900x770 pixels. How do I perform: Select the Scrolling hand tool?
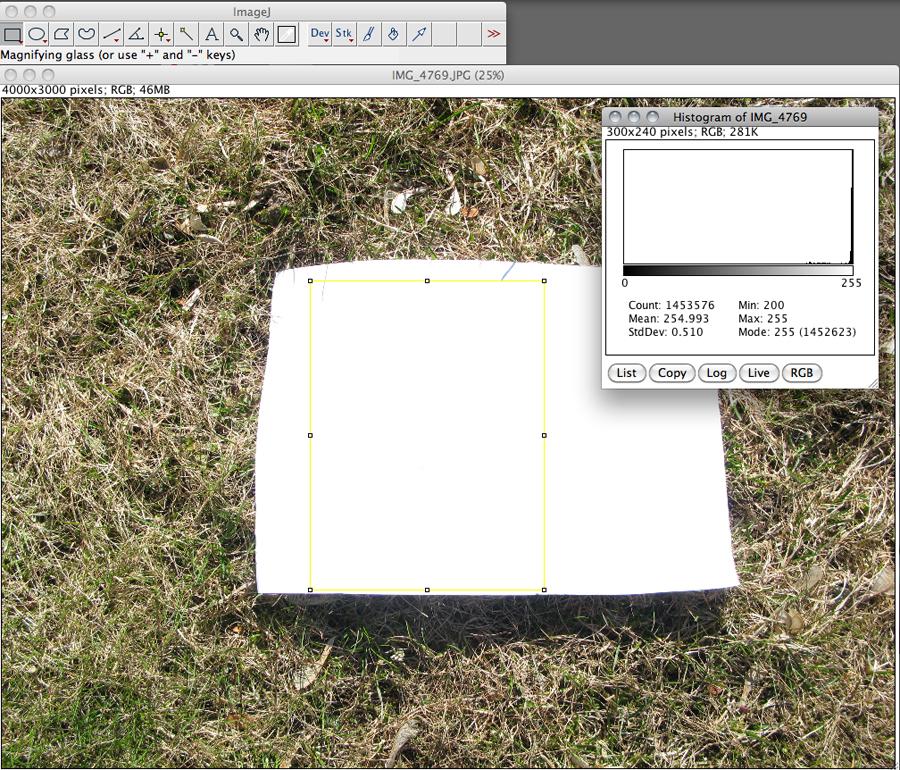click(261, 34)
